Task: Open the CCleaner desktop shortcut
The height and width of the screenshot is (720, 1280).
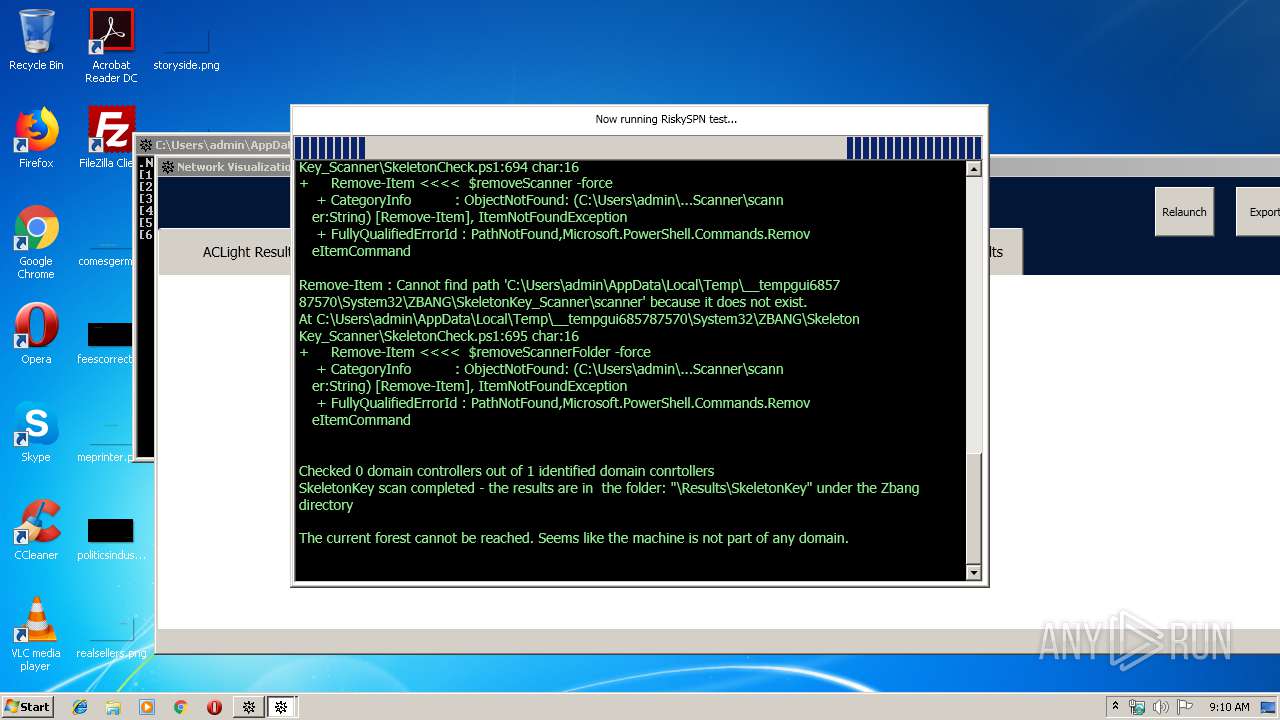Action: 36,530
